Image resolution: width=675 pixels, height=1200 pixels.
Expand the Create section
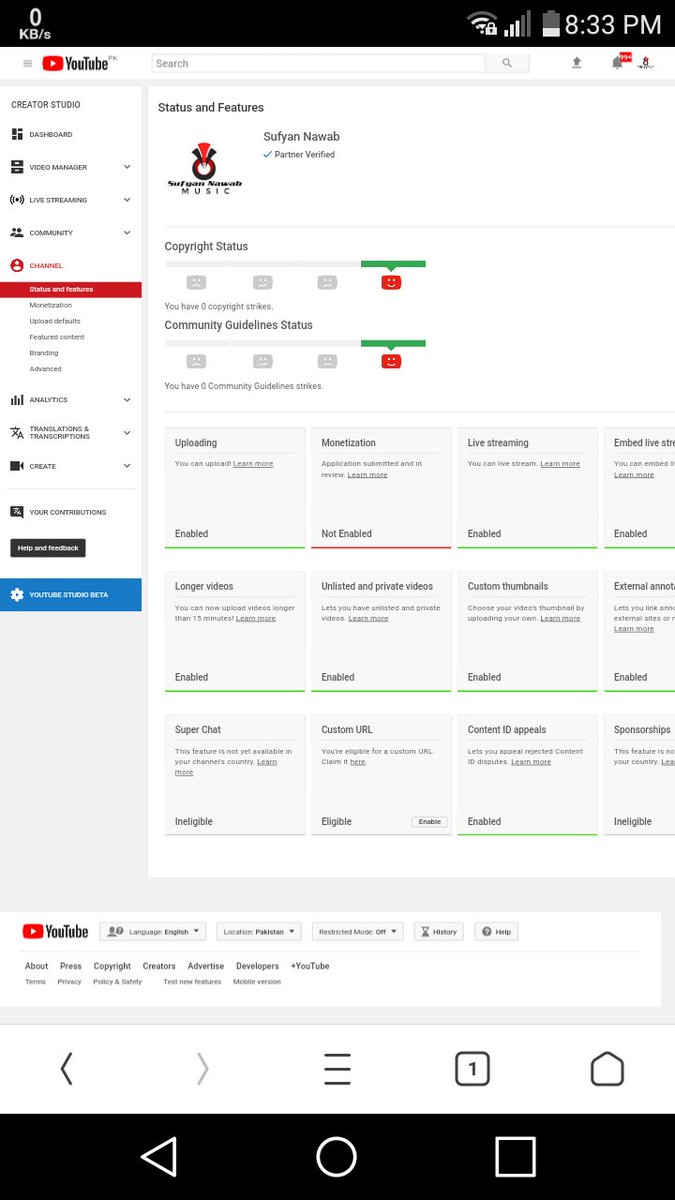pos(127,466)
